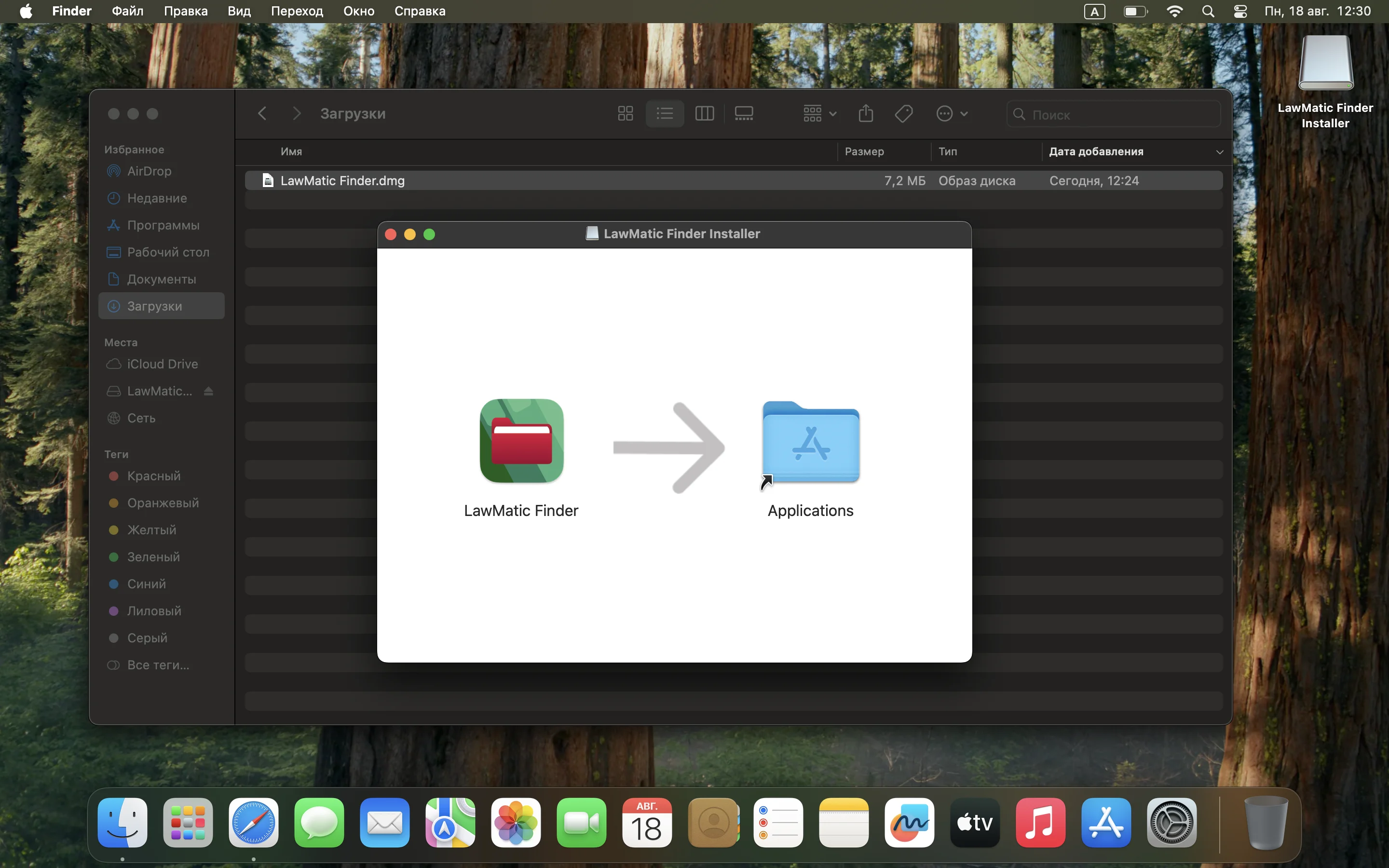The width and height of the screenshot is (1389, 868).
Task: Open the battery status menu
Action: coord(1135,12)
